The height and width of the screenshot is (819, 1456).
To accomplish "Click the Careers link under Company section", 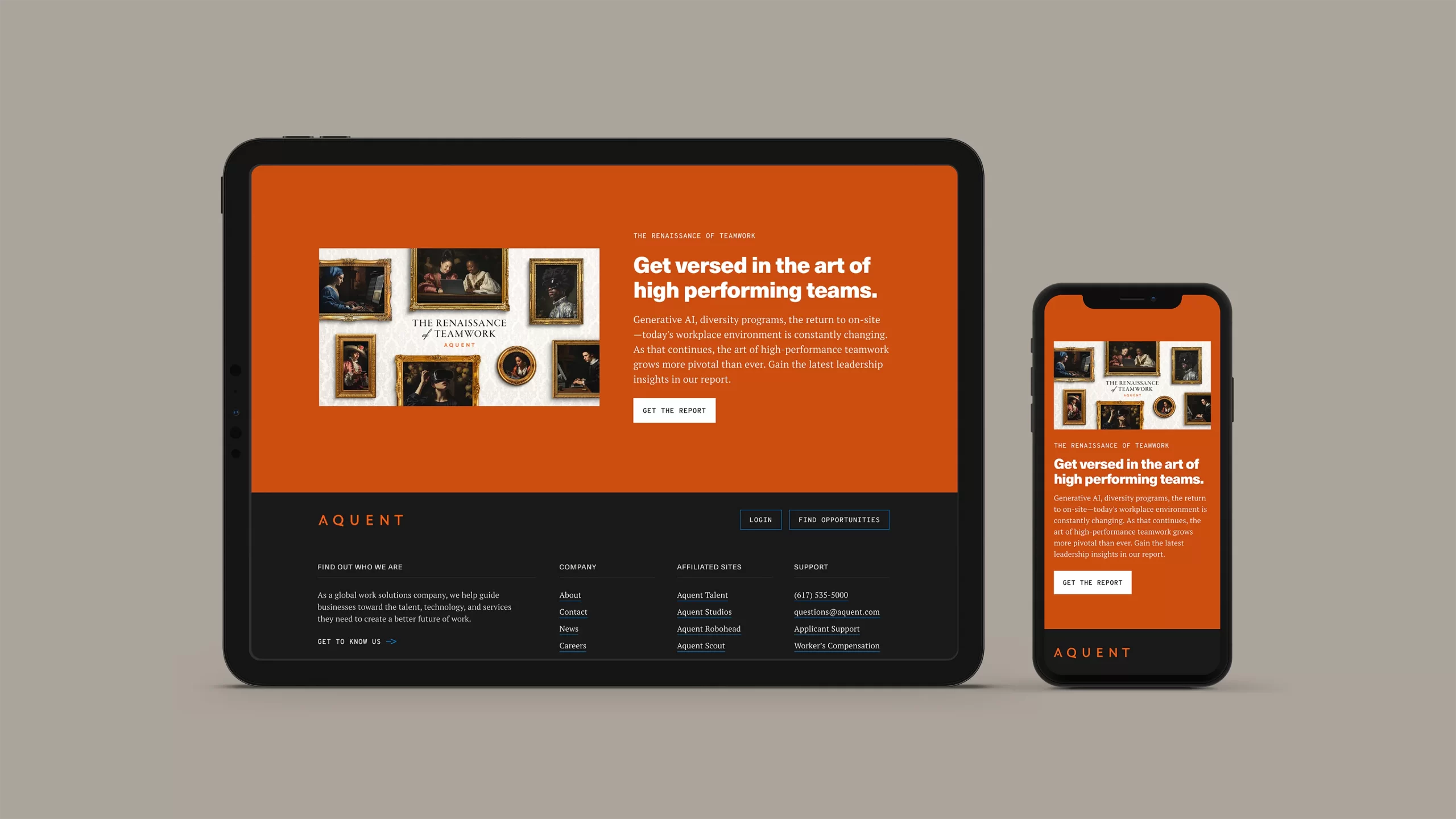I will [572, 645].
